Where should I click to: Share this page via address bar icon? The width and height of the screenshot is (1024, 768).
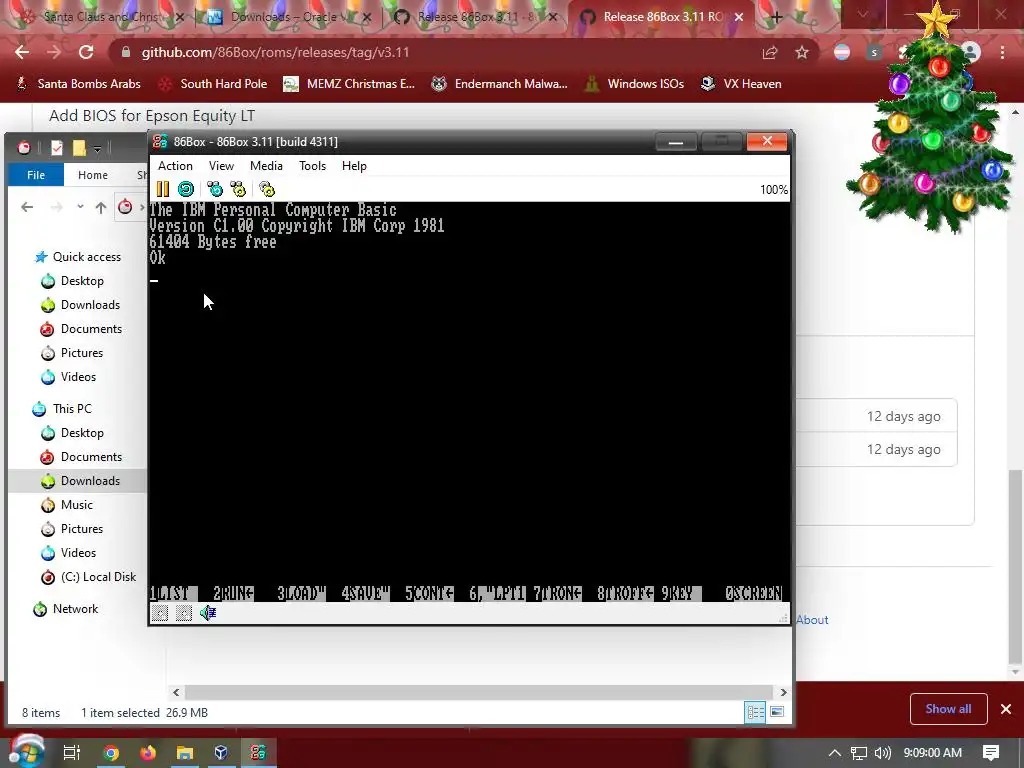(770, 52)
